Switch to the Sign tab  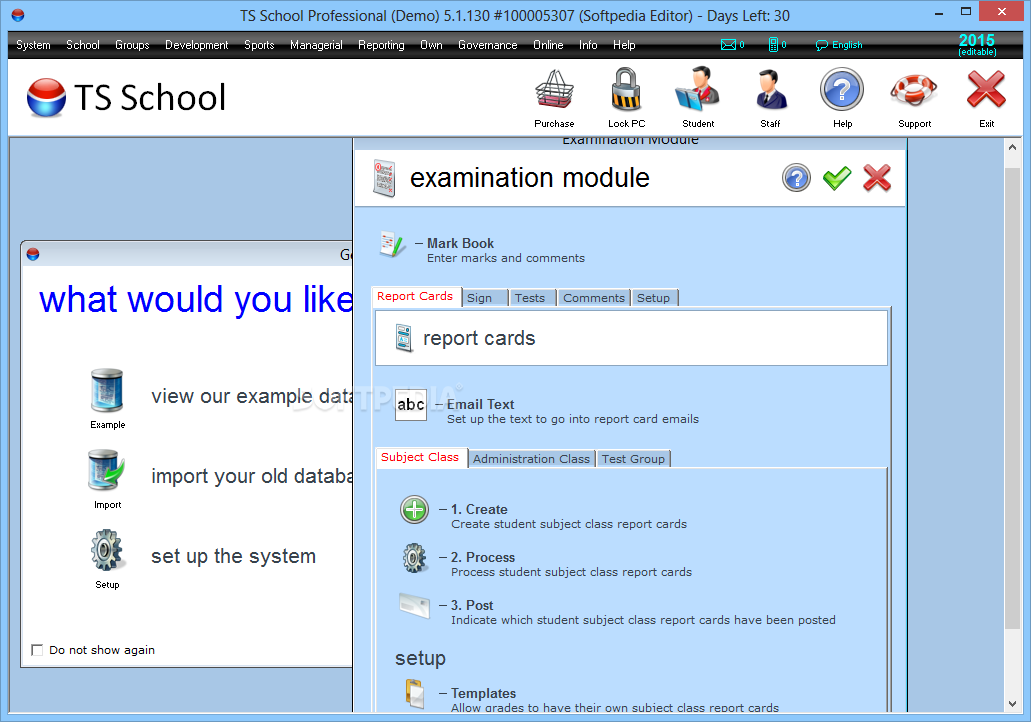click(485, 298)
